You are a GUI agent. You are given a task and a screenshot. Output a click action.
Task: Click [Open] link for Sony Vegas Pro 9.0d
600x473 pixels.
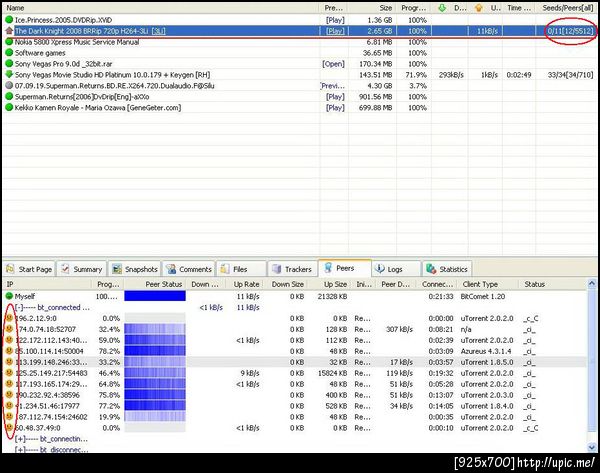coord(333,64)
